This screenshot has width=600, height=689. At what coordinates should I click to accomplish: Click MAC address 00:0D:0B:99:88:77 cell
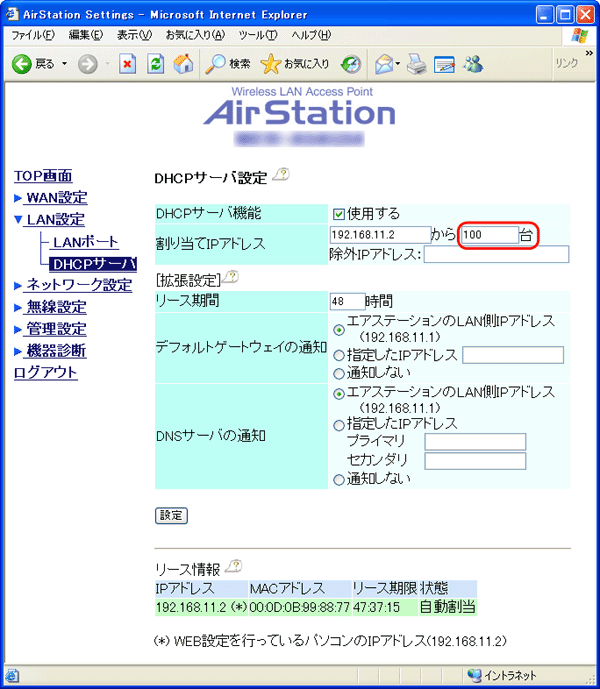(299, 607)
